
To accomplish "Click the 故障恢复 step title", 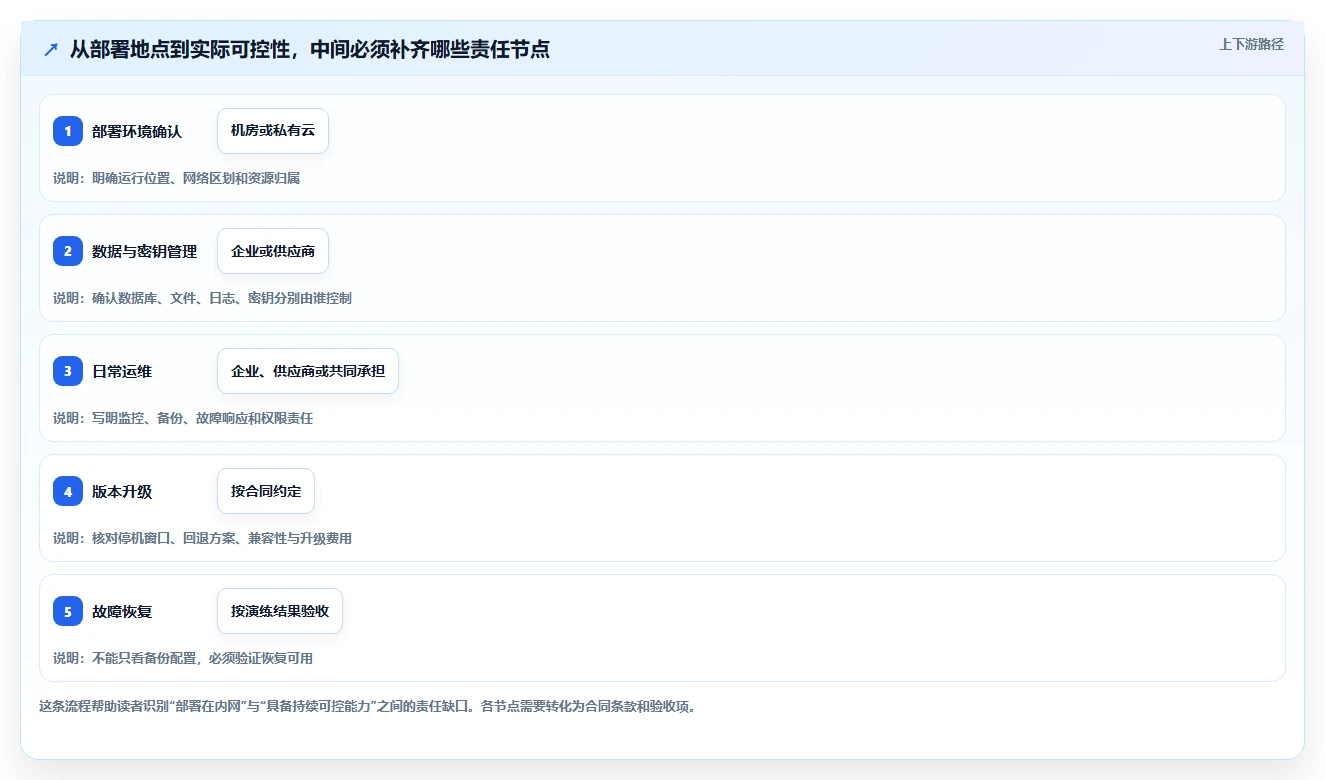I will click(x=122, y=611).
